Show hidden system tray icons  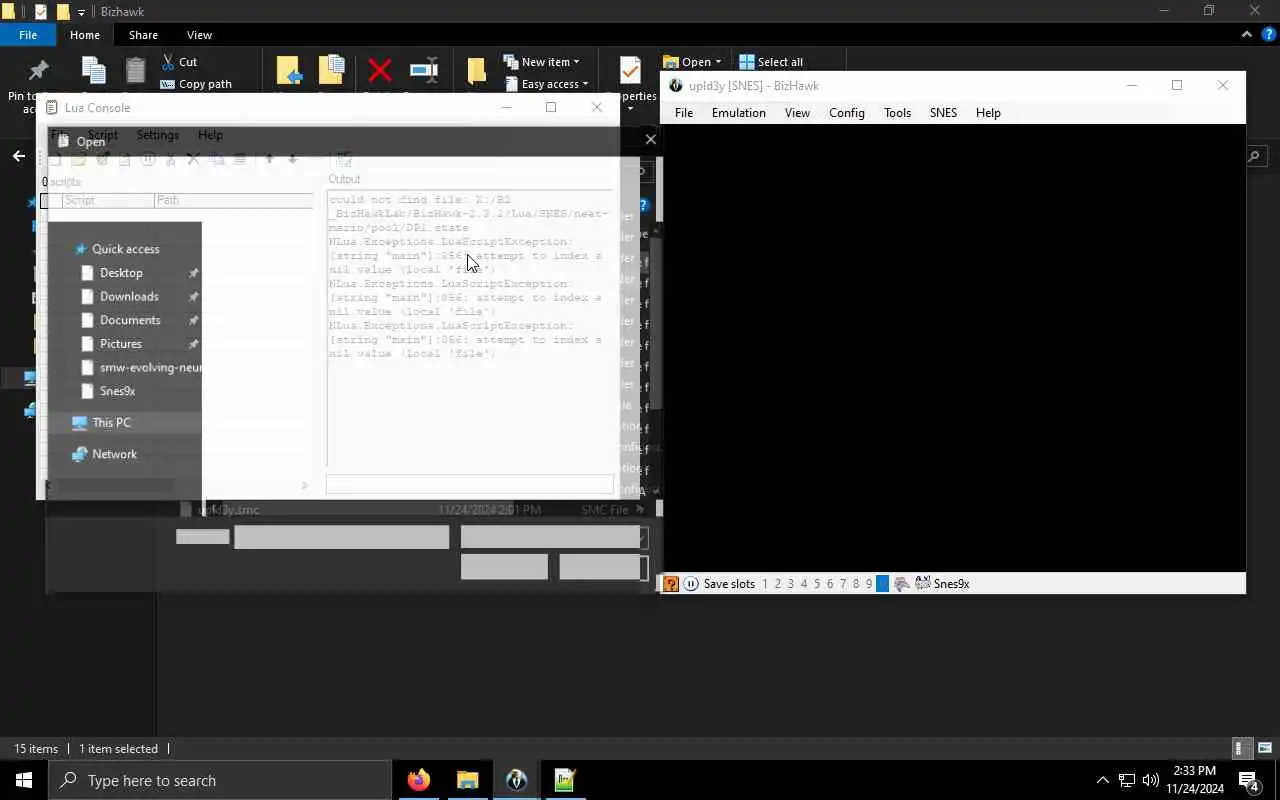(x=1102, y=780)
